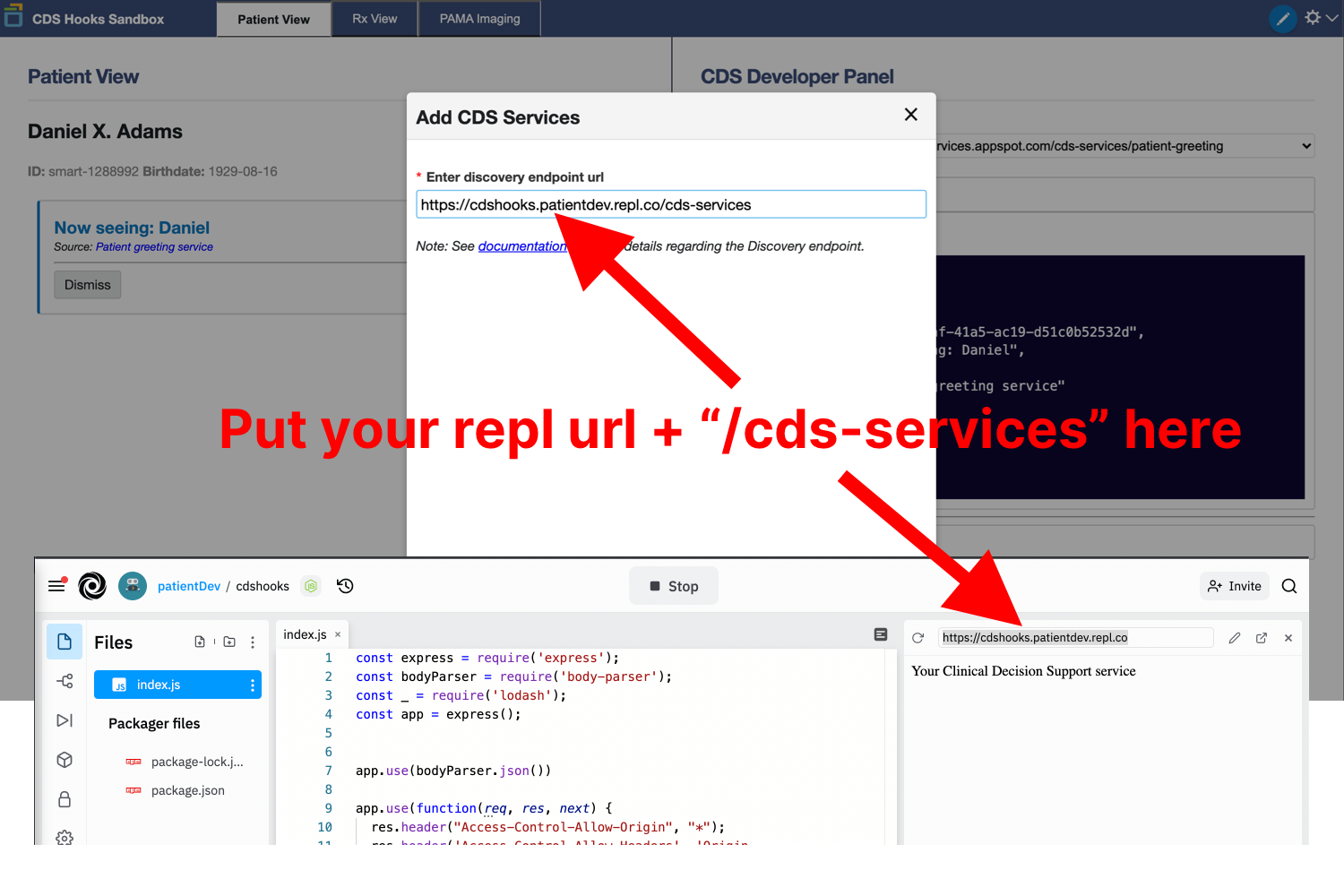Add a new folder in Files panel

pos(229,642)
